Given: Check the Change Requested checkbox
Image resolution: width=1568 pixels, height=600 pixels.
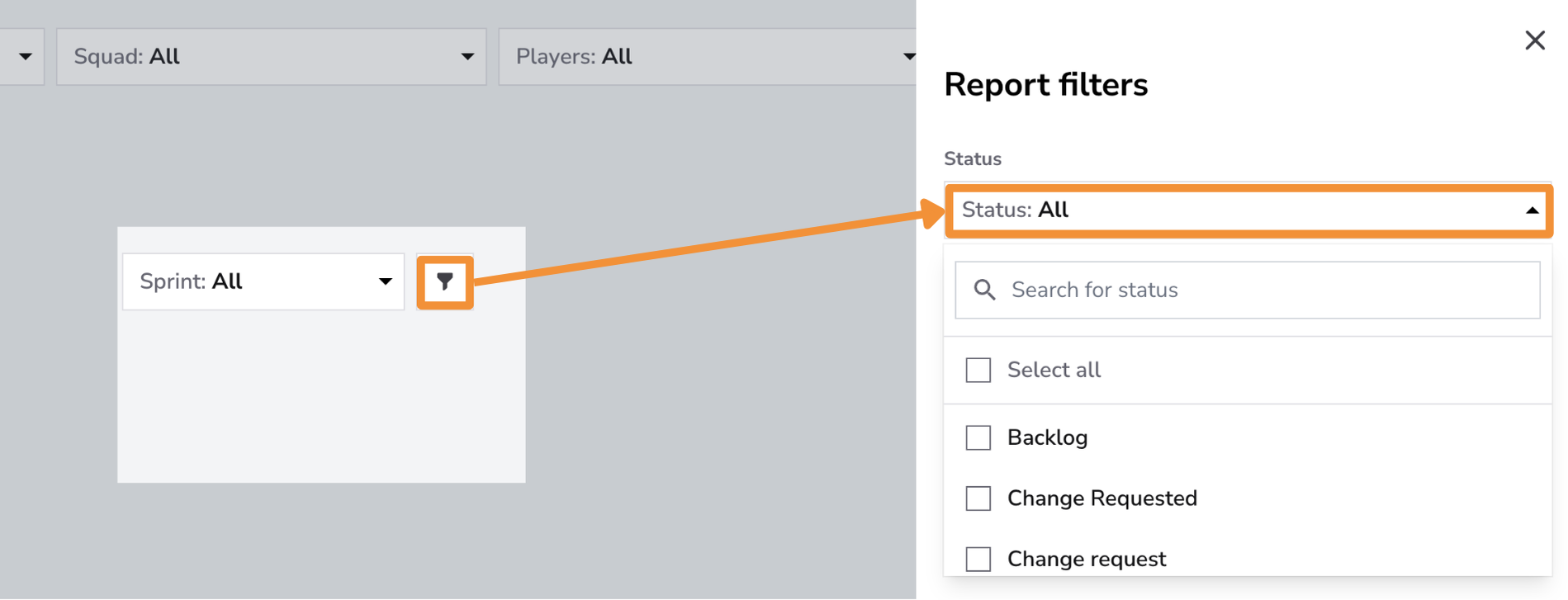Looking at the screenshot, I should tap(978, 498).
